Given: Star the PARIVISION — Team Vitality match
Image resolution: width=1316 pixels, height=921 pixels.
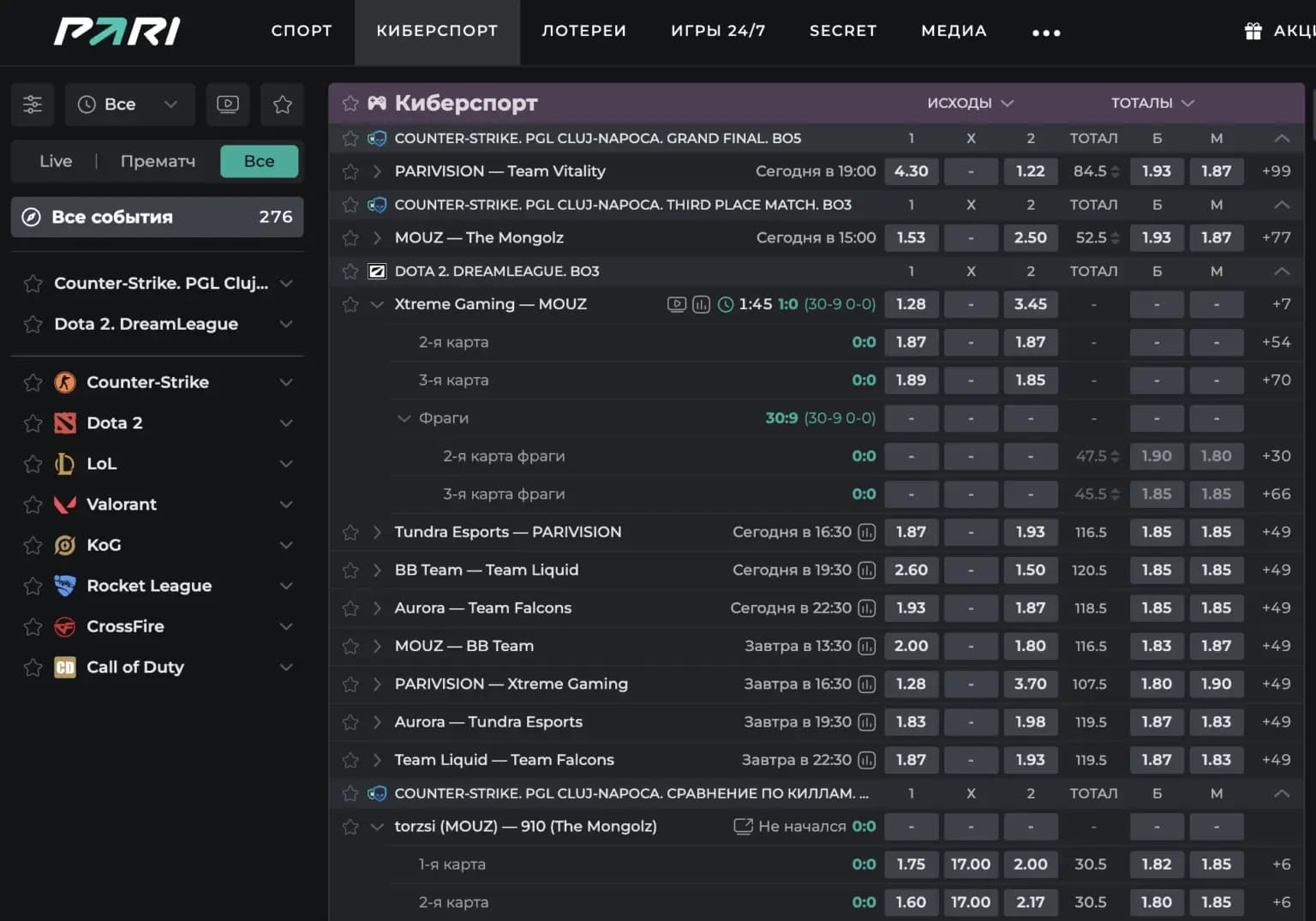Looking at the screenshot, I should click(x=350, y=171).
